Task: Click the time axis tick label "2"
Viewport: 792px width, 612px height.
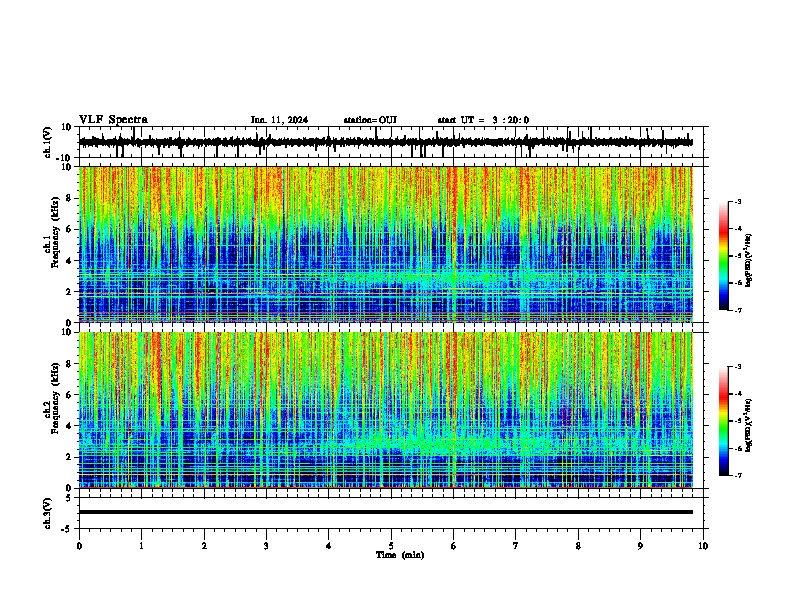Action: tap(204, 546)
